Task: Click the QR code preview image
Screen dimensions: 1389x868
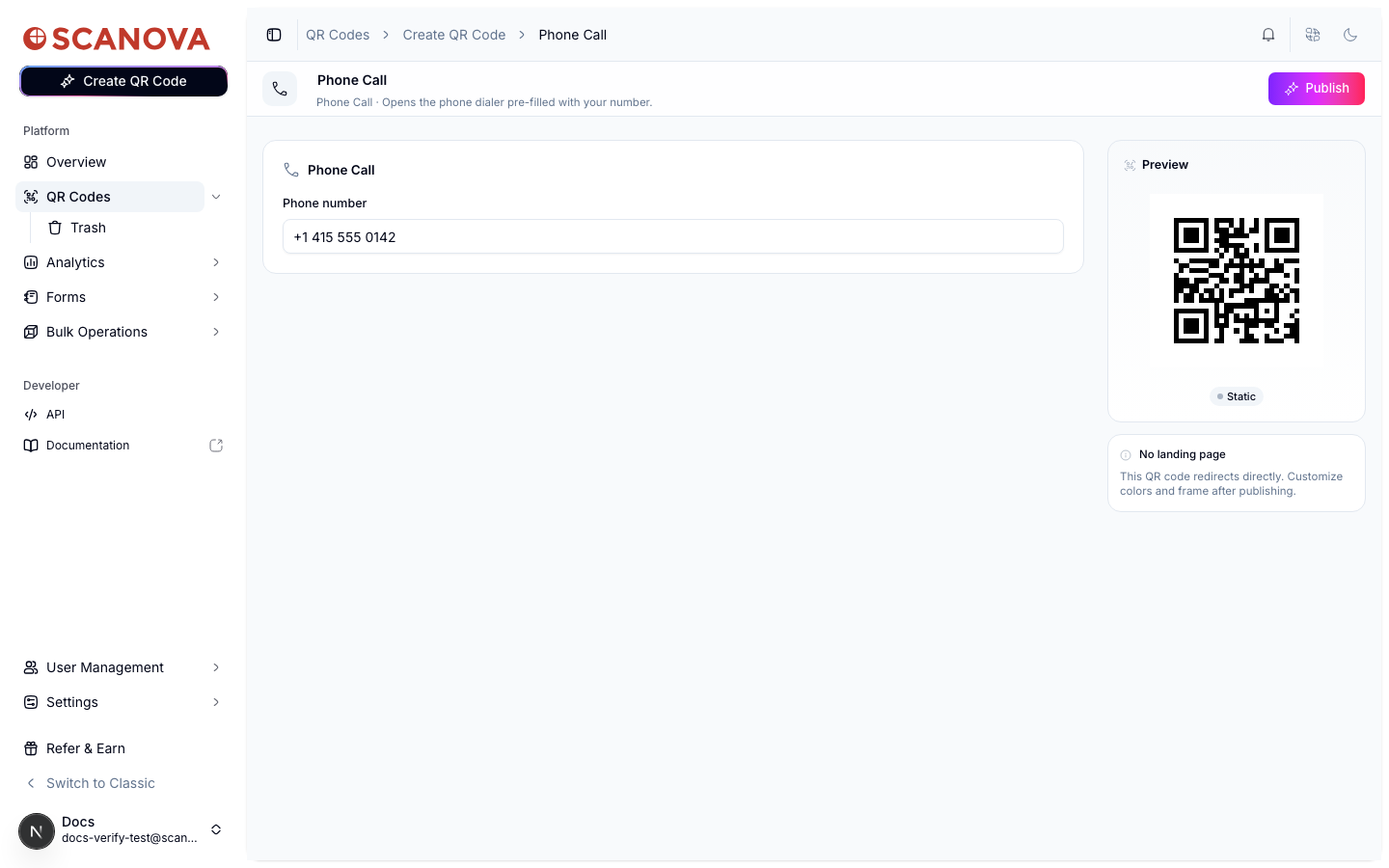Action: [x=1237, y=281]
